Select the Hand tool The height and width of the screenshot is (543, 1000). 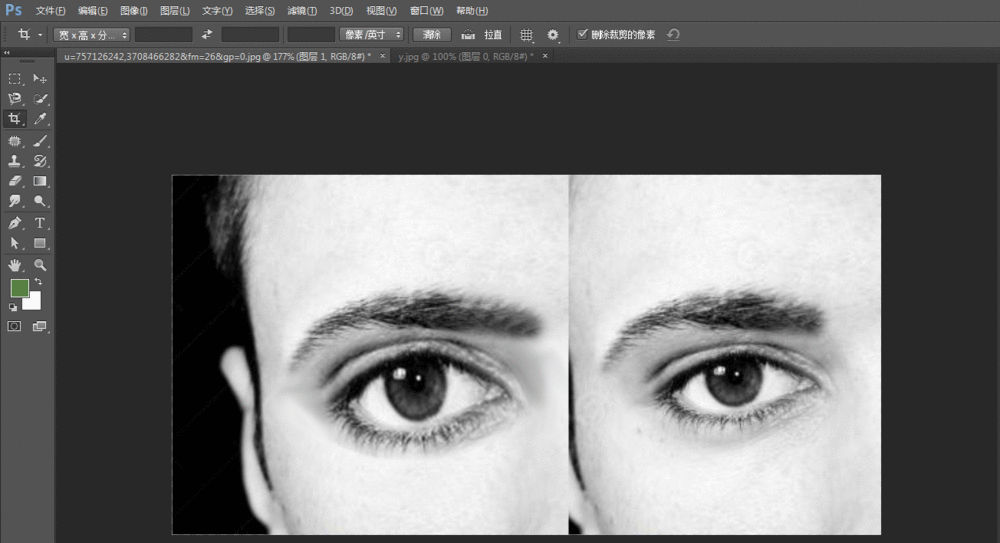pyautogui.click(x=15, y=265)
